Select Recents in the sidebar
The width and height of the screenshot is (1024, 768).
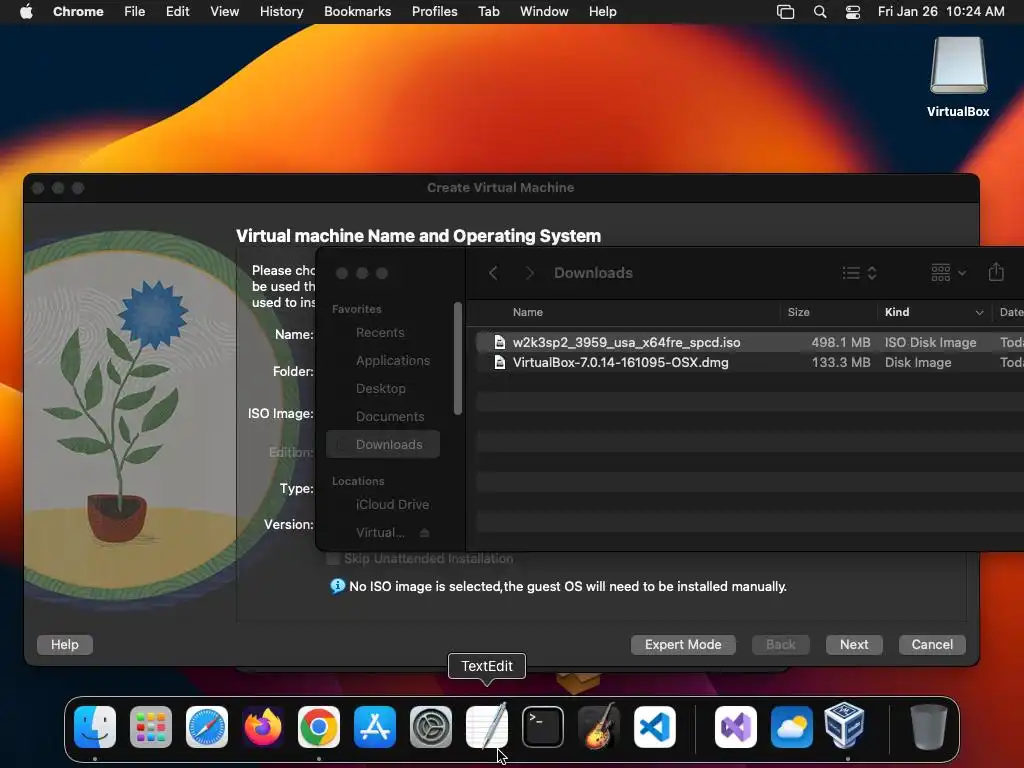383,332
